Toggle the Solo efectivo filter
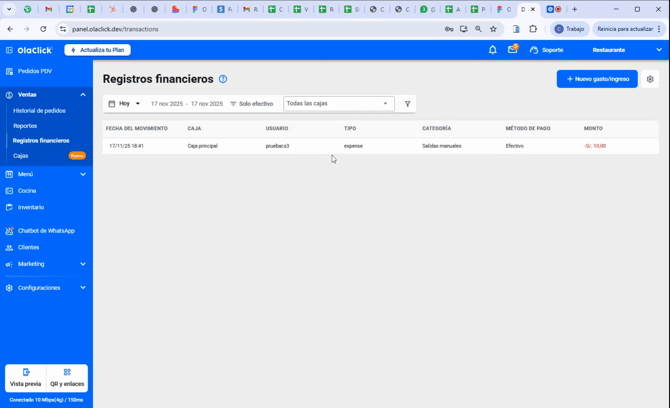Image resolution: width=670 pixels, height=408 pixels. [x=252, y=104]
